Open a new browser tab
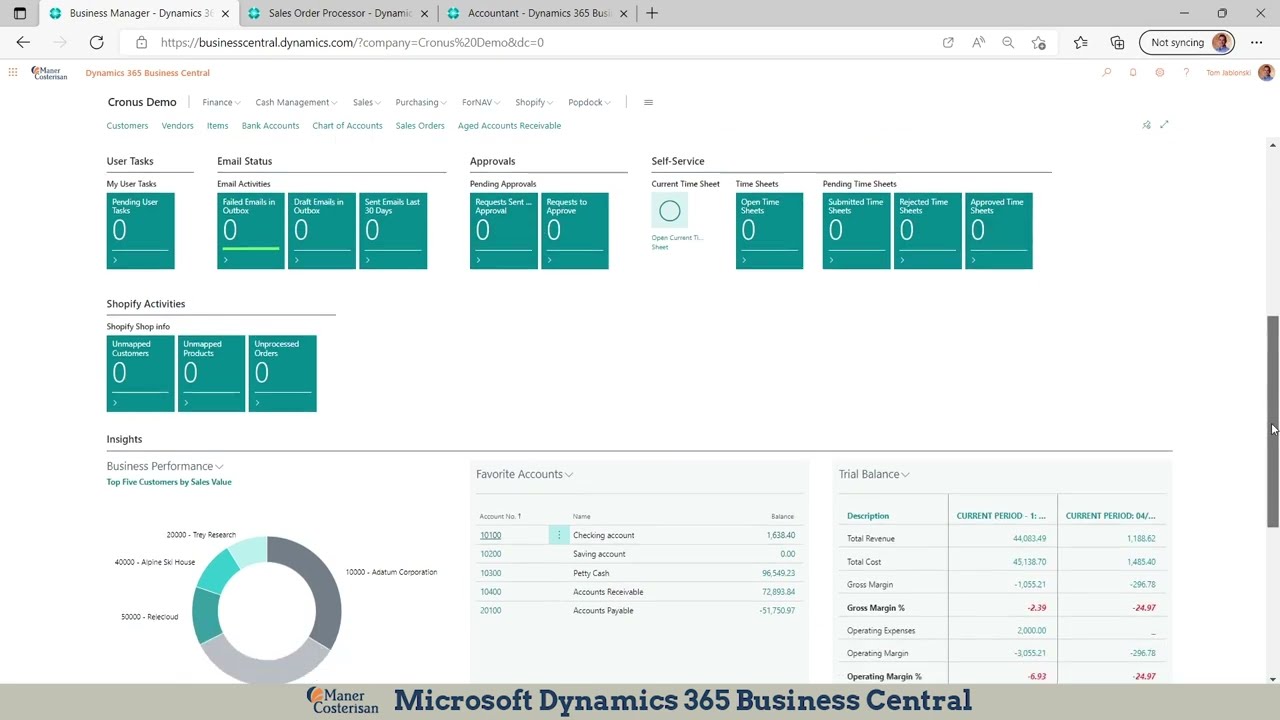Screen dimensions: 1280x720 point(652,13)
